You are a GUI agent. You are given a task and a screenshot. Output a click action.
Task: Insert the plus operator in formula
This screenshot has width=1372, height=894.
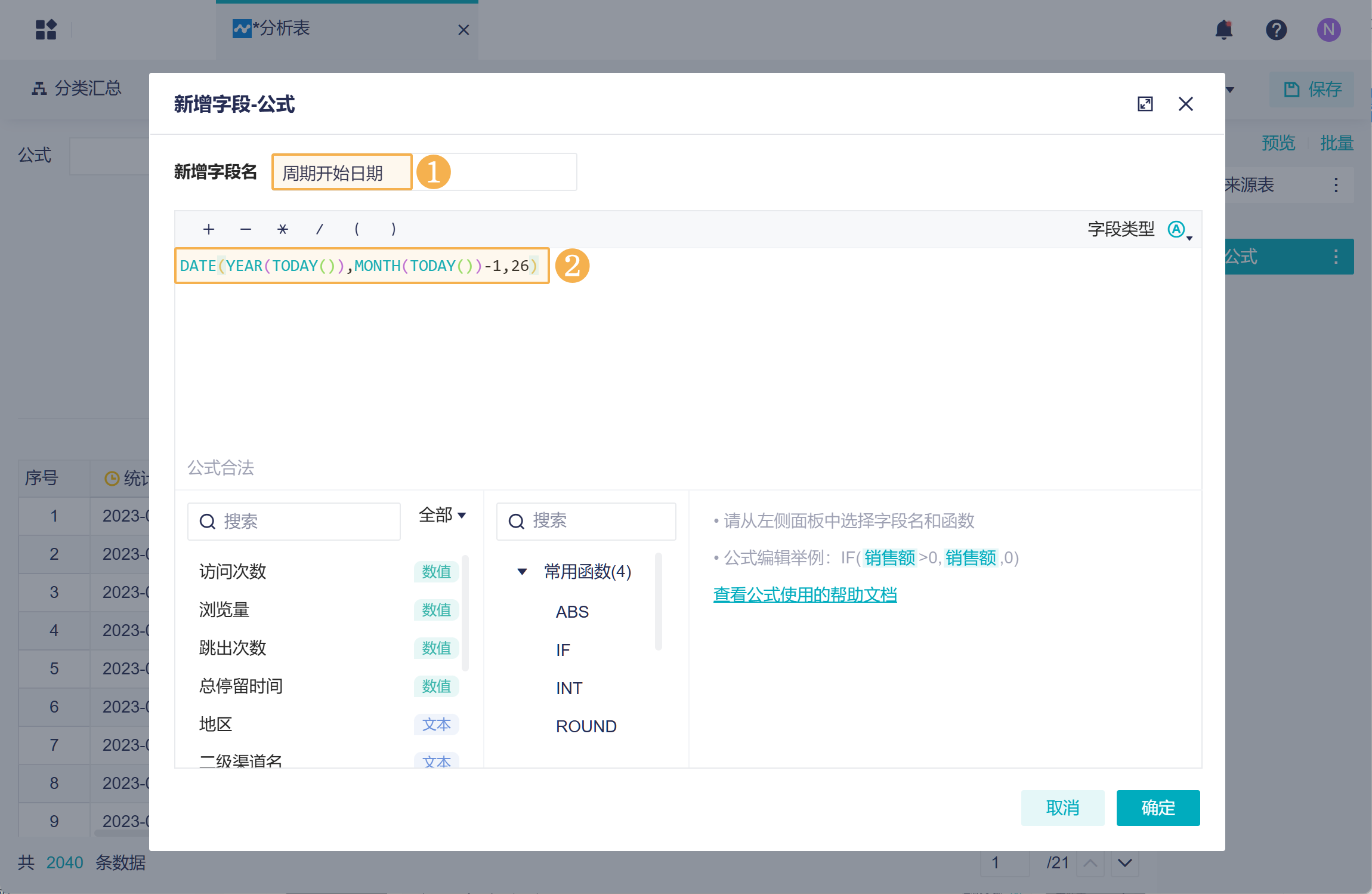click(208, 229)
